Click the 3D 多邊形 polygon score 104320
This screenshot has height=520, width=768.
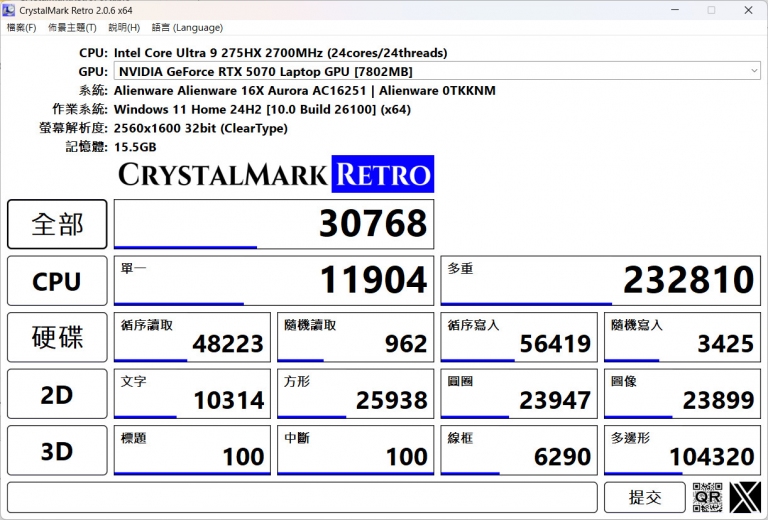[682, 451]
